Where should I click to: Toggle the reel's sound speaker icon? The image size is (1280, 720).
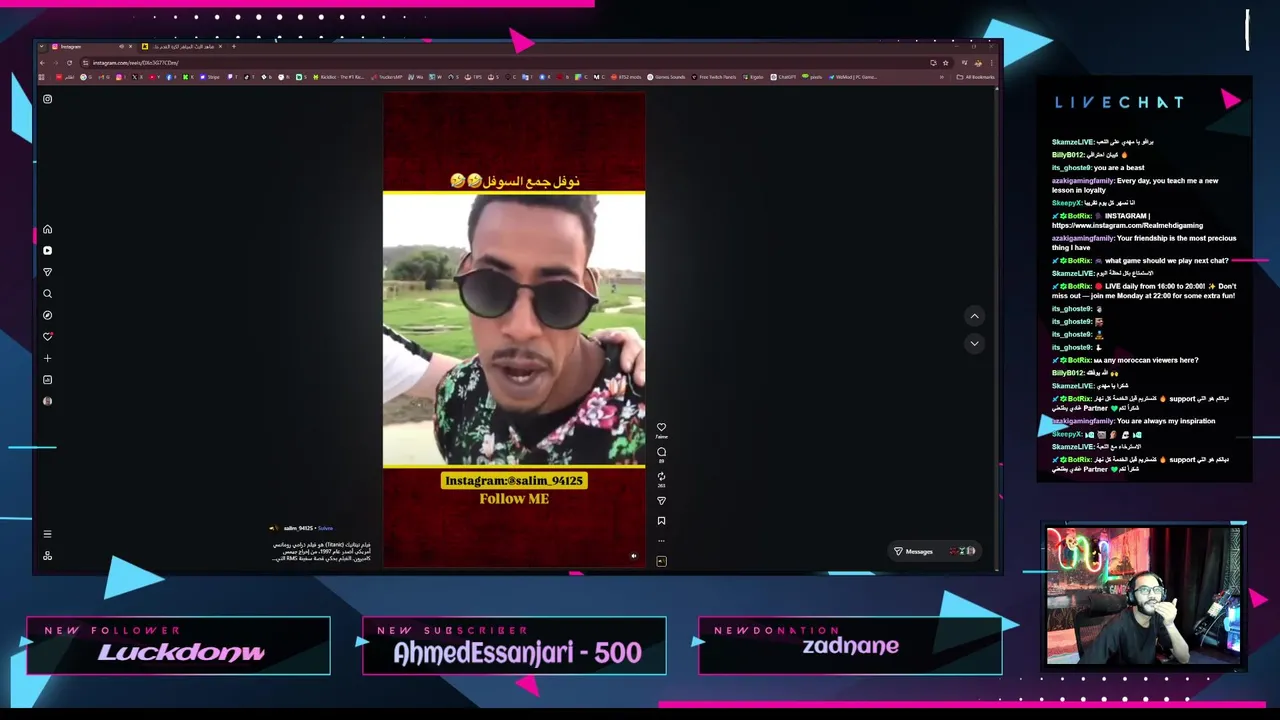[x=633, y=556]
